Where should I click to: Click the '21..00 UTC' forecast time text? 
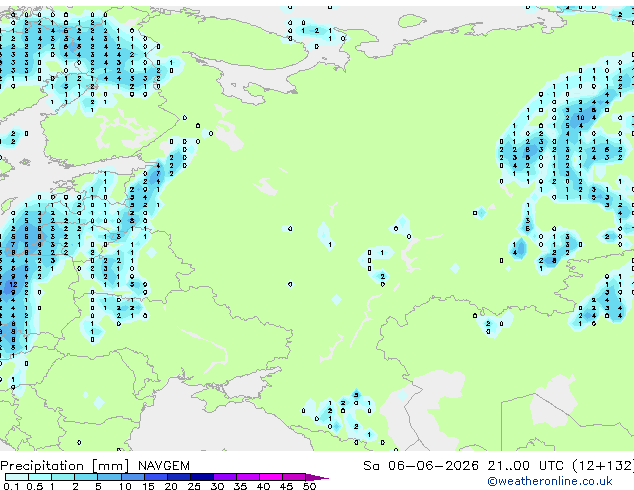click(x=526, y=466)
